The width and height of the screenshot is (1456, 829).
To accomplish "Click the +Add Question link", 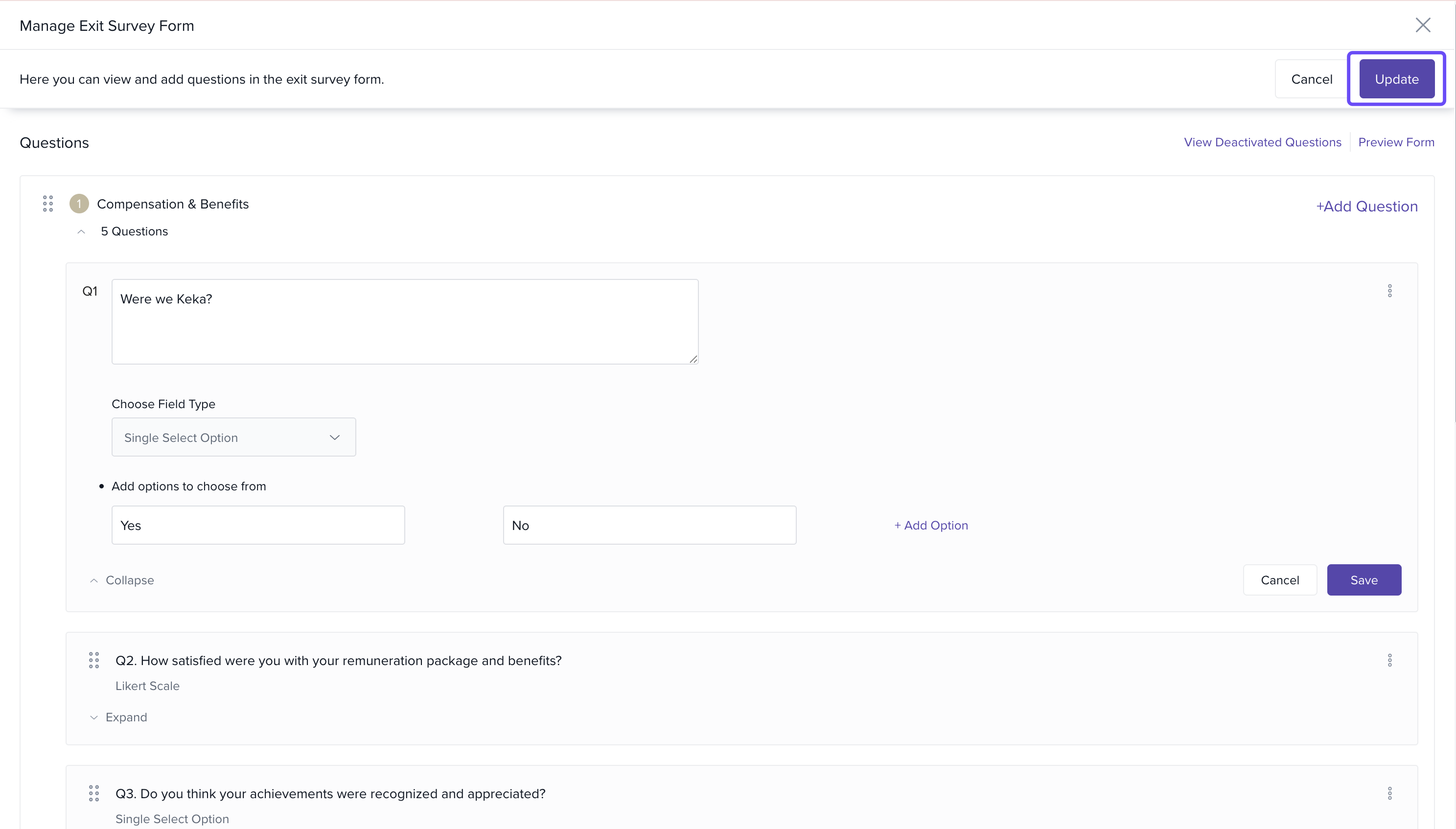I will [1366, 207].
